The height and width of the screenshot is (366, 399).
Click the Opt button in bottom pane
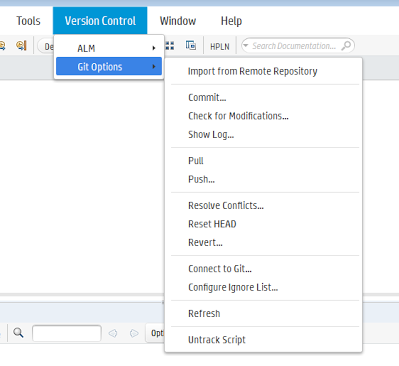pyautogui.click(x=155, y=333)
